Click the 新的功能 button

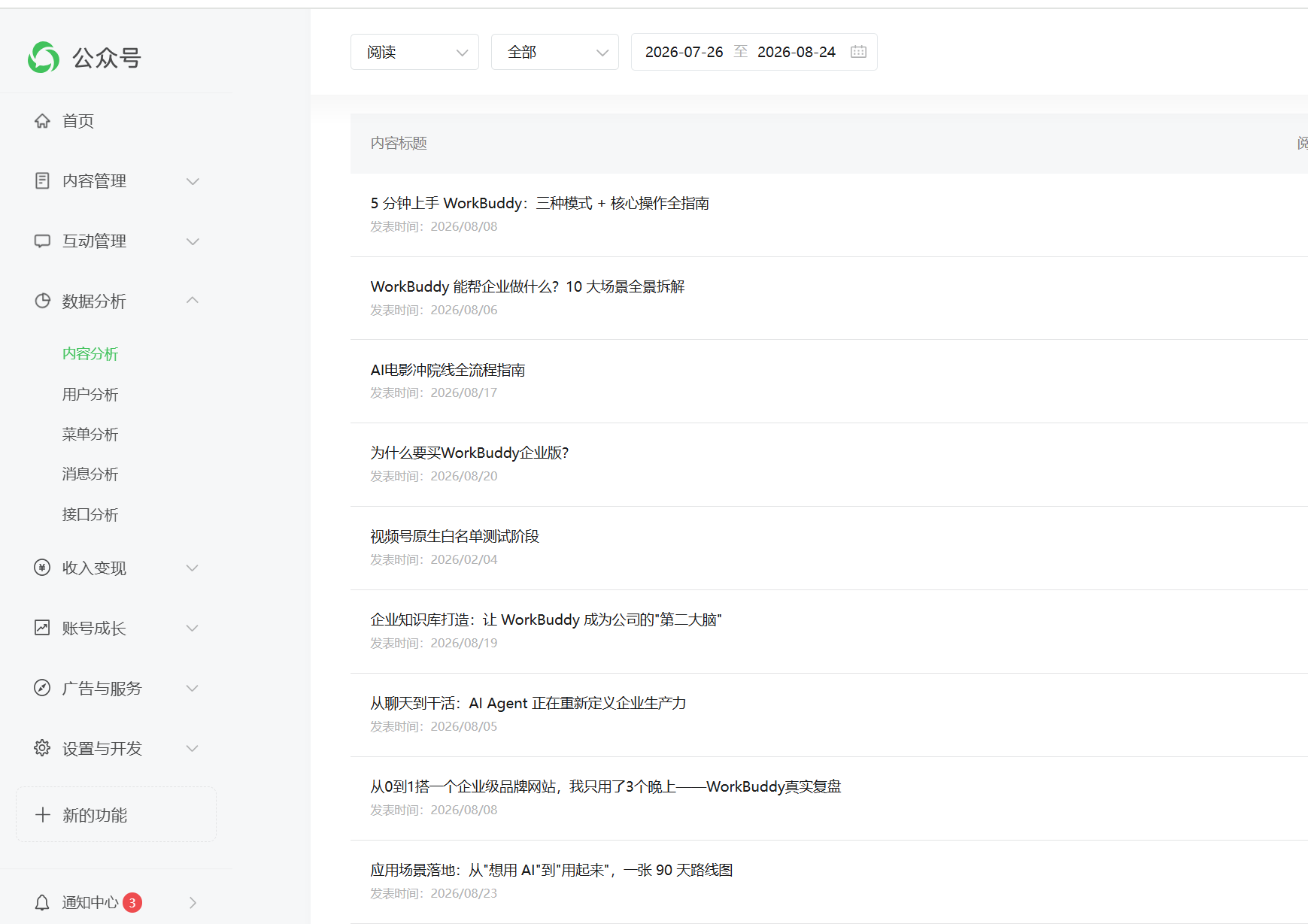tap(116, 814)
